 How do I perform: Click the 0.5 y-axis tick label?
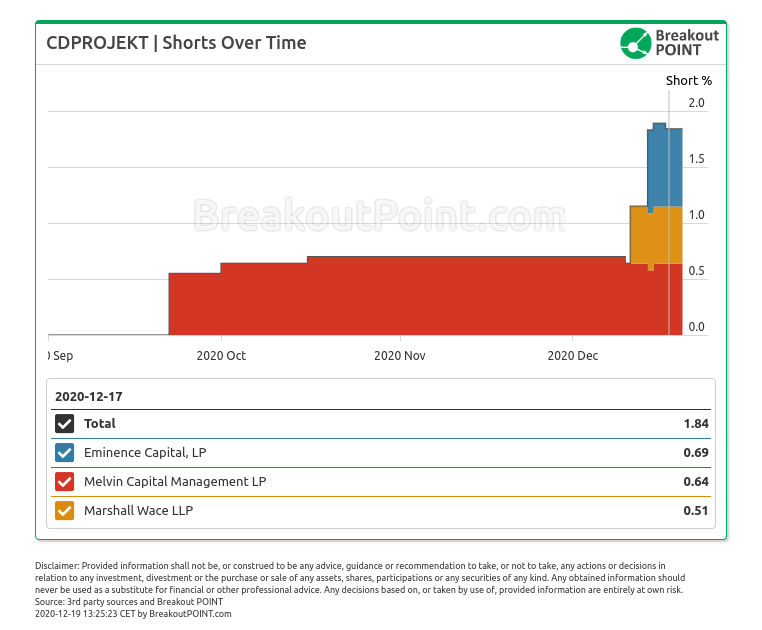(x=696, y=271)
